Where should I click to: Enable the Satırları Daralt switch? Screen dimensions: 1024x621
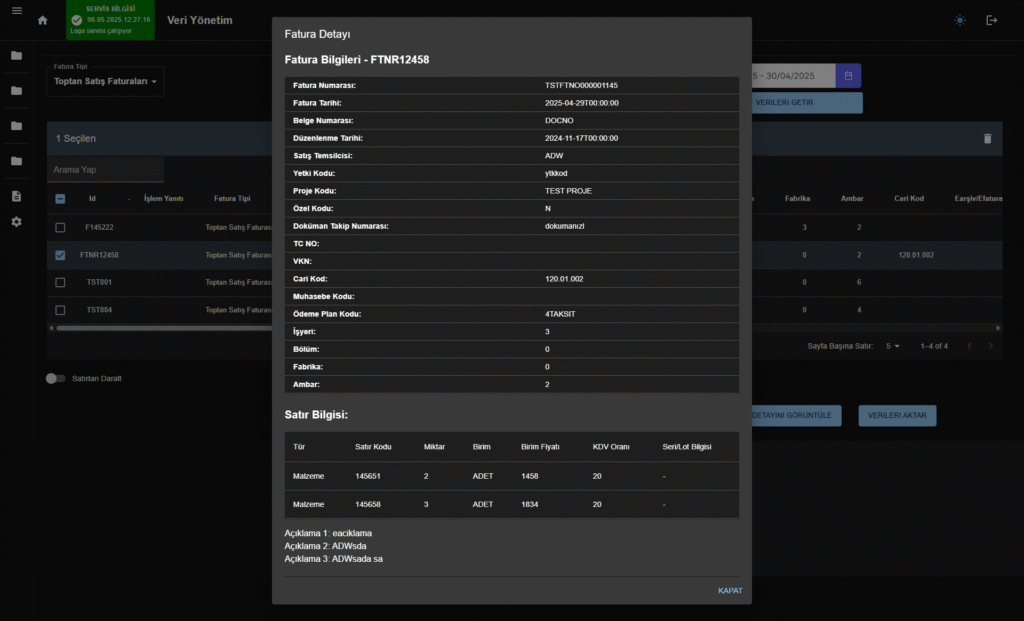coord(55,379)
